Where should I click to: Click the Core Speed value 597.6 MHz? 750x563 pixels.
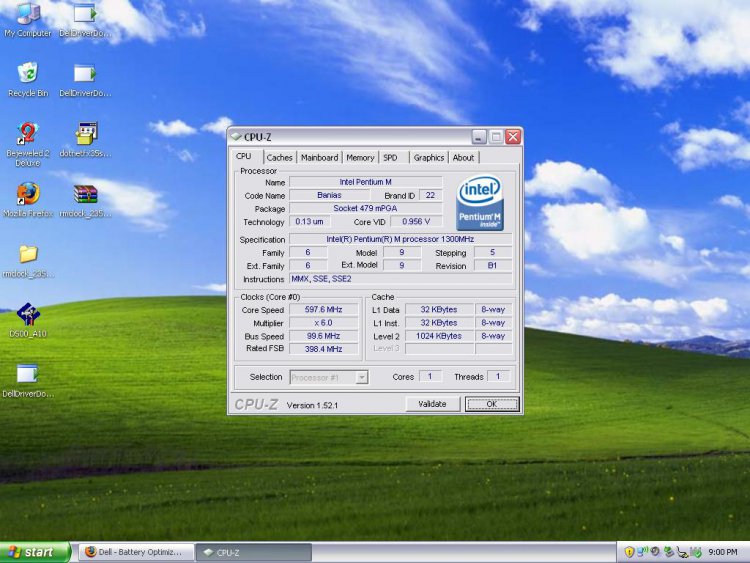tap(323, 309)
